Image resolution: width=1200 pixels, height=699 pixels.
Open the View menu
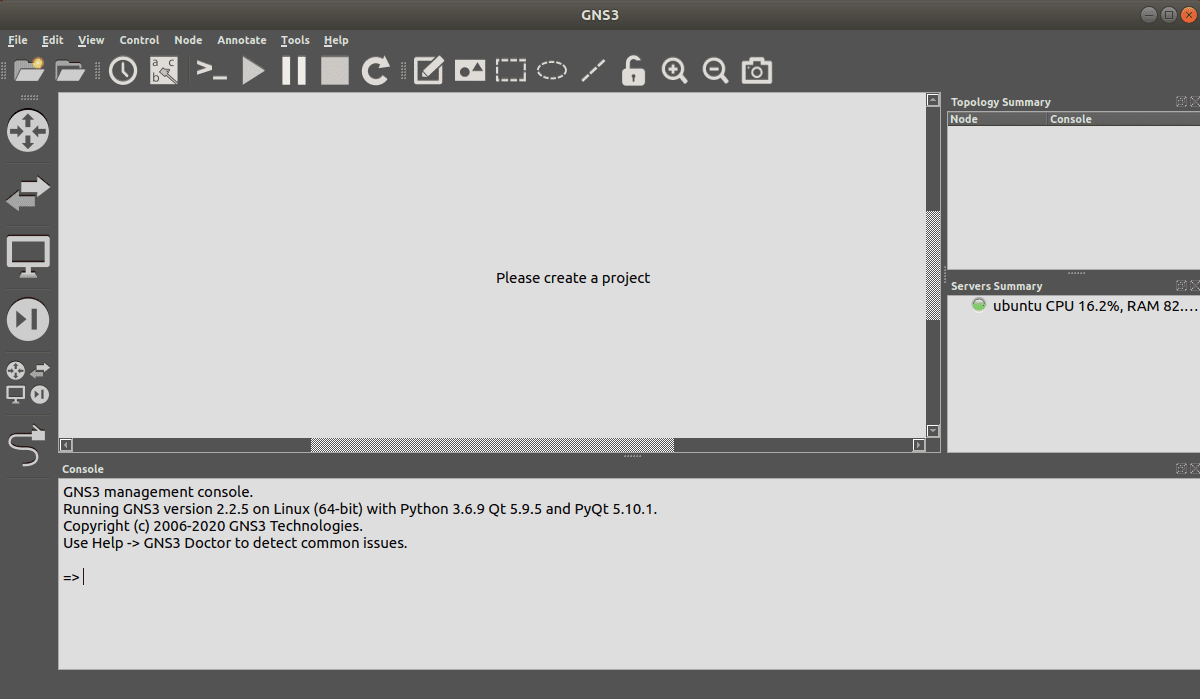[x=91, y=40]
